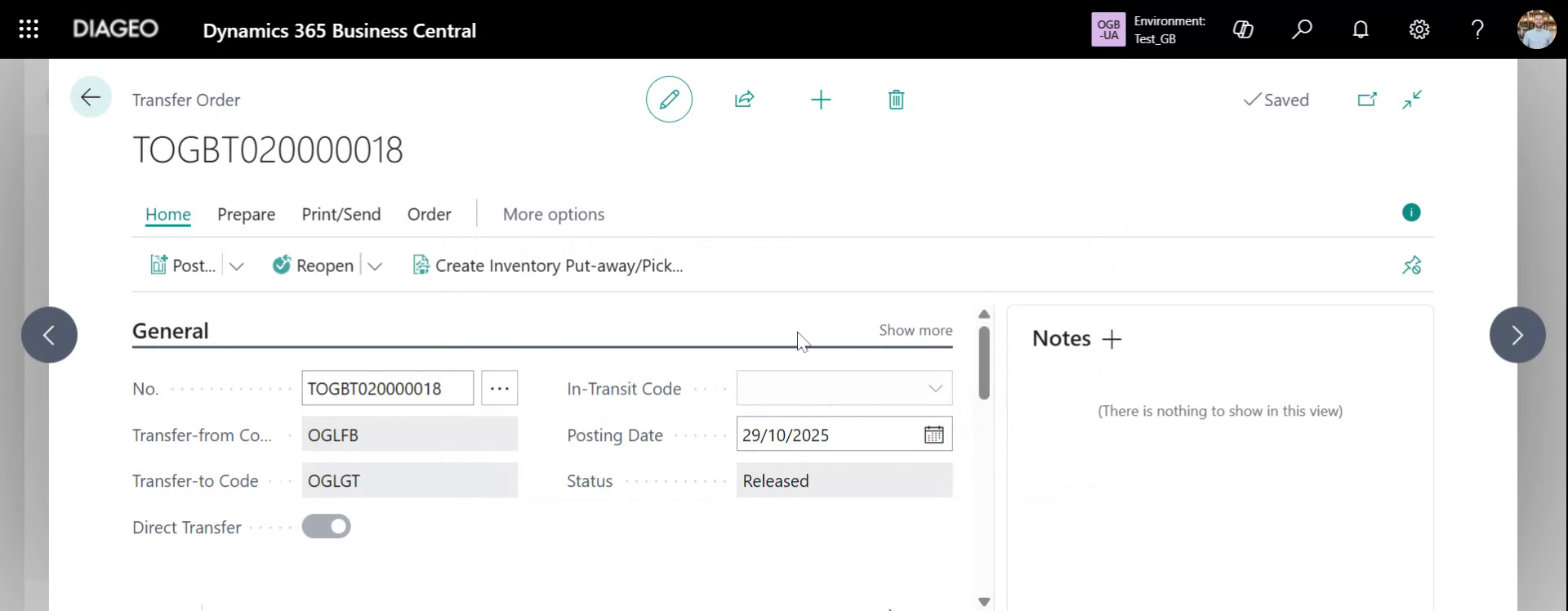1568x611 pixels.
Task: Click Create Inventory Put-away/Pick...
Action: 548,265
